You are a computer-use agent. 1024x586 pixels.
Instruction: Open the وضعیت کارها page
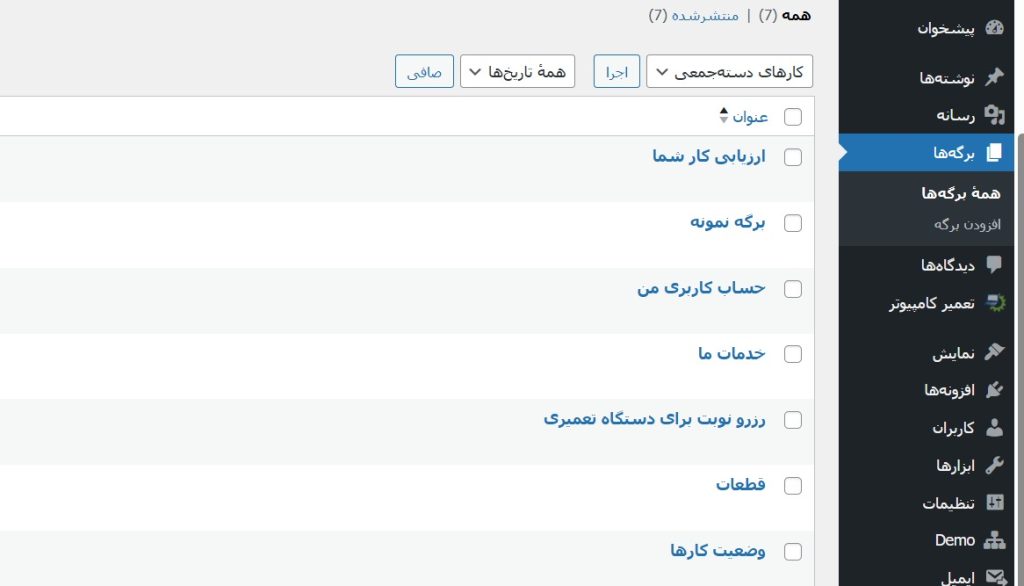point(718,550)
